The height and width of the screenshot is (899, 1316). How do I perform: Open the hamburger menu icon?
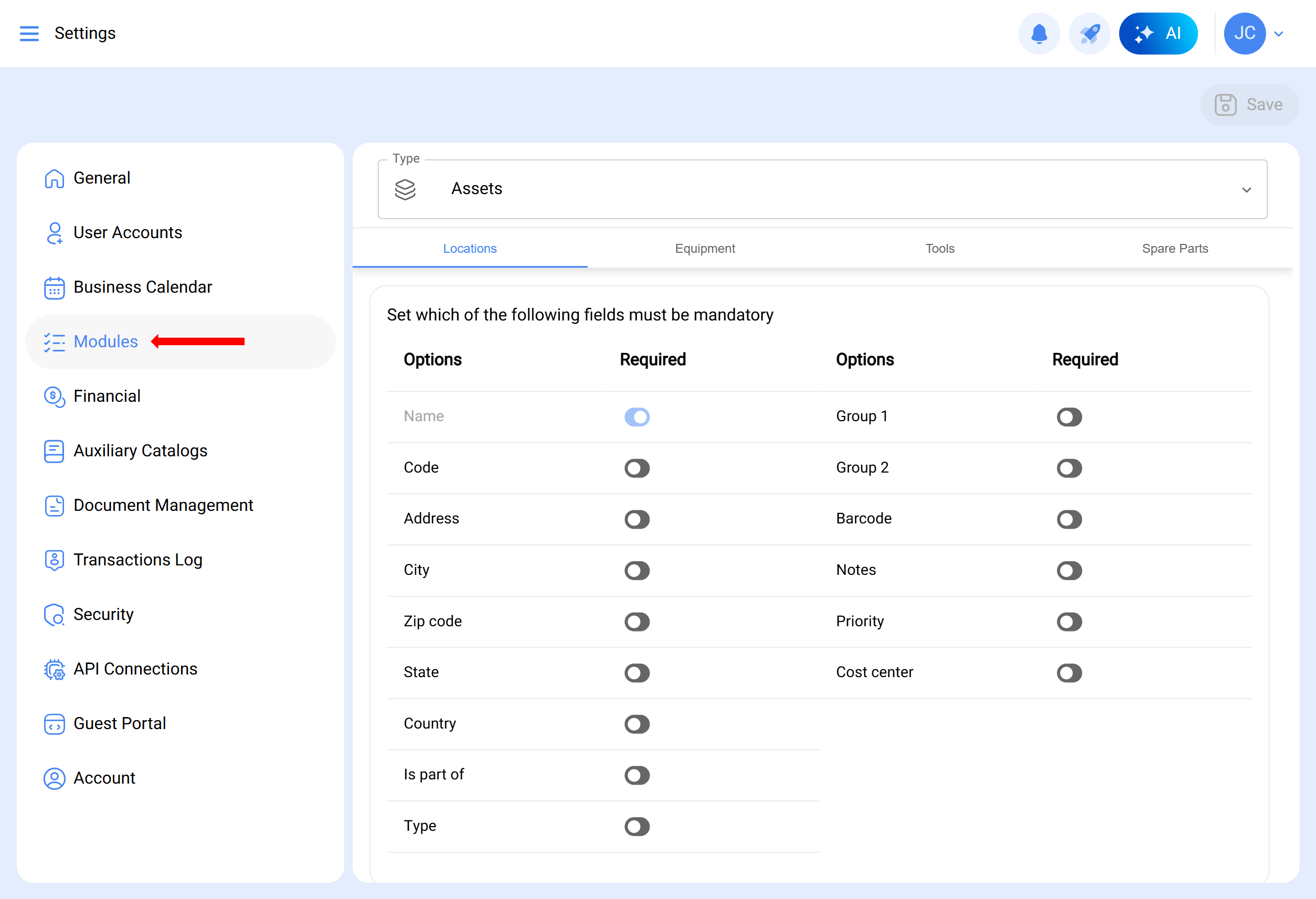(29, 34)
